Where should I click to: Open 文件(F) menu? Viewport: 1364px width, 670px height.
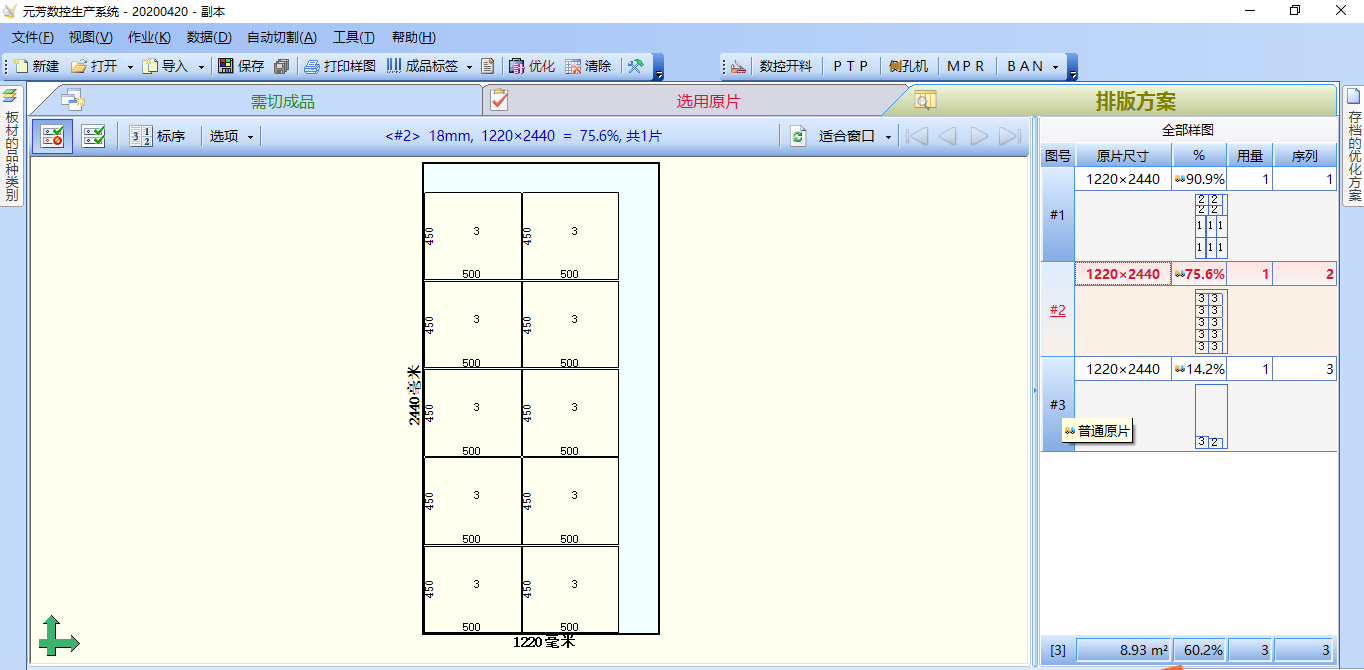[32, 37]
